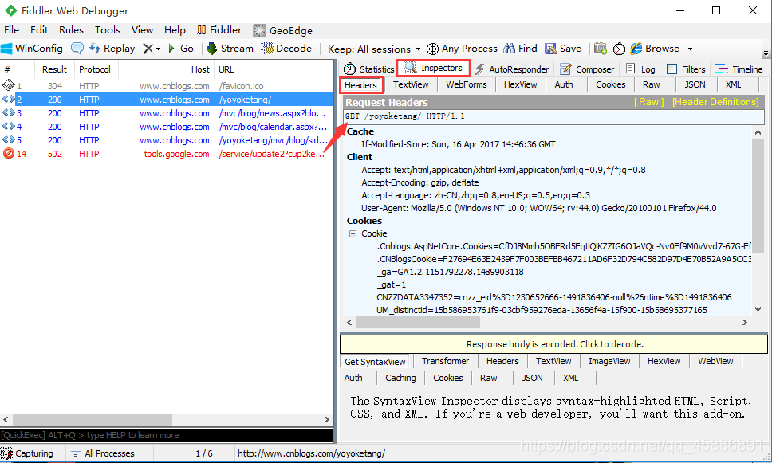772x464 pixels.
Task: Click the toolbar overflow arrow at far right
Action: pos(766,52)
